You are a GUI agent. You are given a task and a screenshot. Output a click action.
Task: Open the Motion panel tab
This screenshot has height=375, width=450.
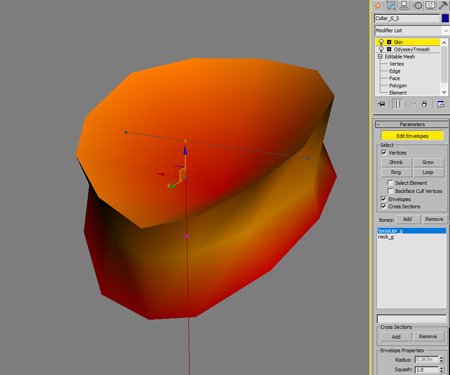pos(418,5)
